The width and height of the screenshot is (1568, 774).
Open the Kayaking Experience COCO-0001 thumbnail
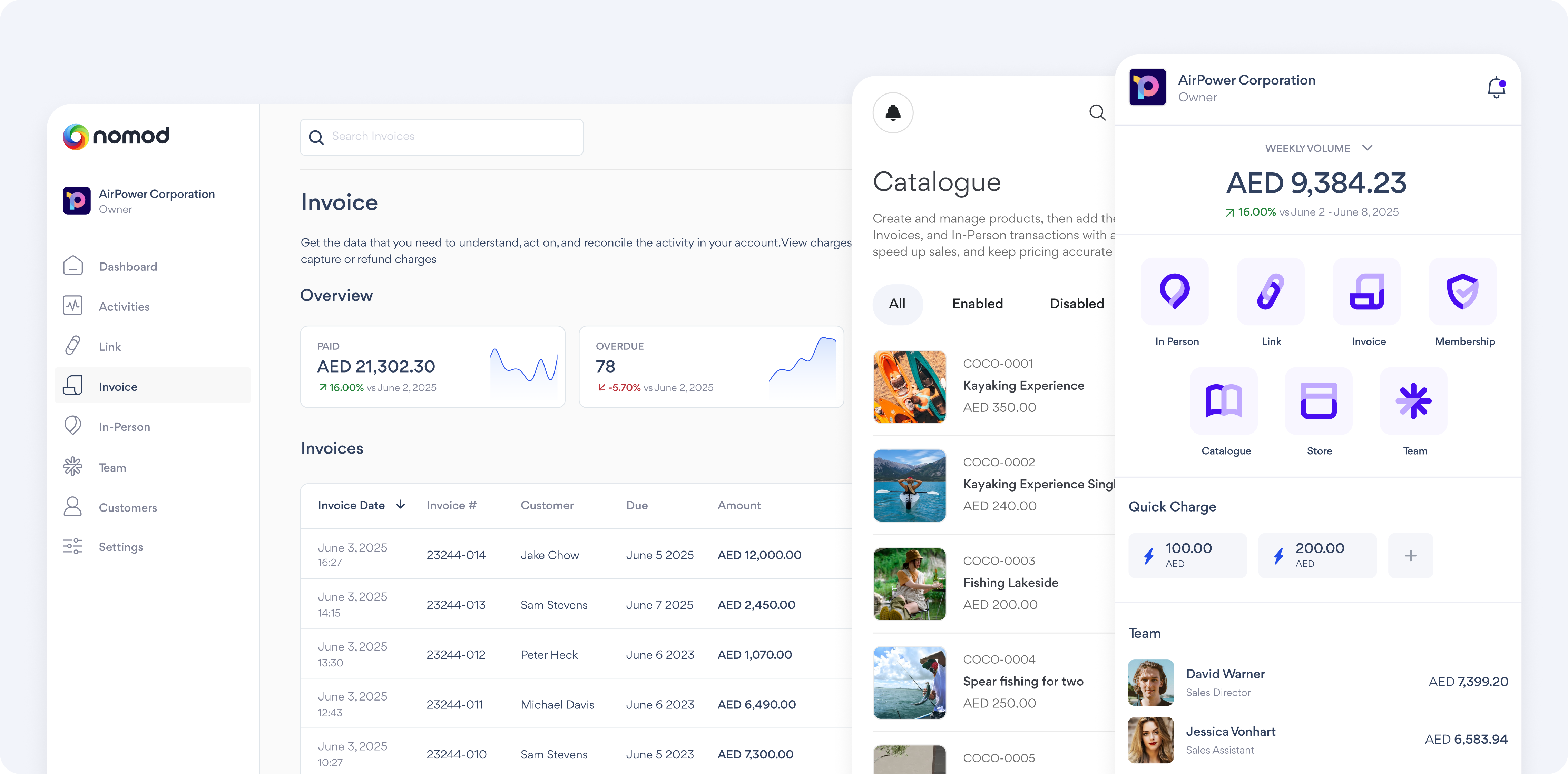[909, 386]
